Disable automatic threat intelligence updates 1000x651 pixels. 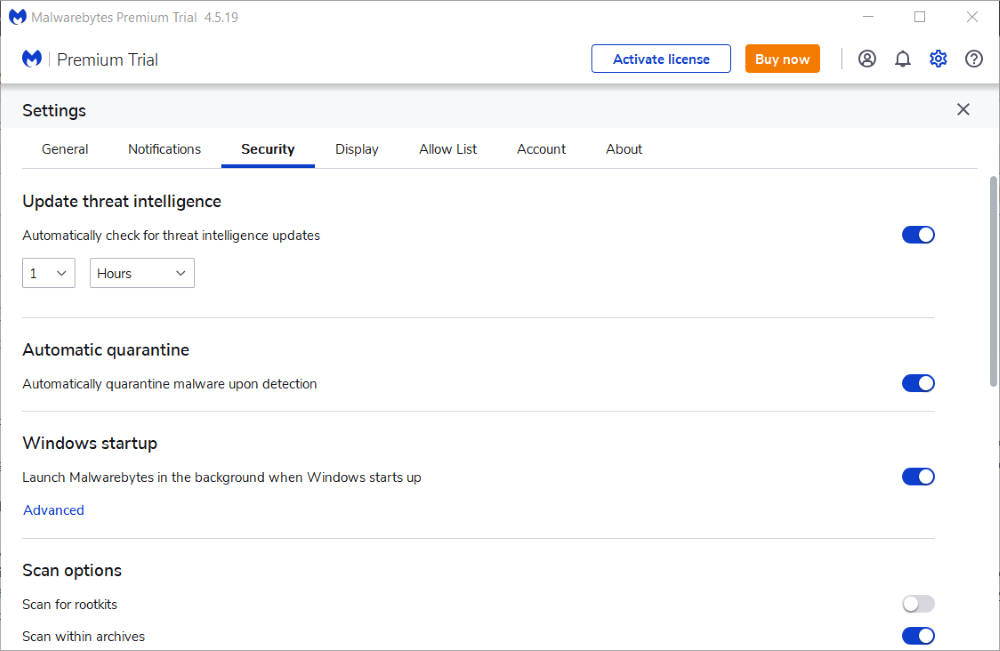click(918, 235)
